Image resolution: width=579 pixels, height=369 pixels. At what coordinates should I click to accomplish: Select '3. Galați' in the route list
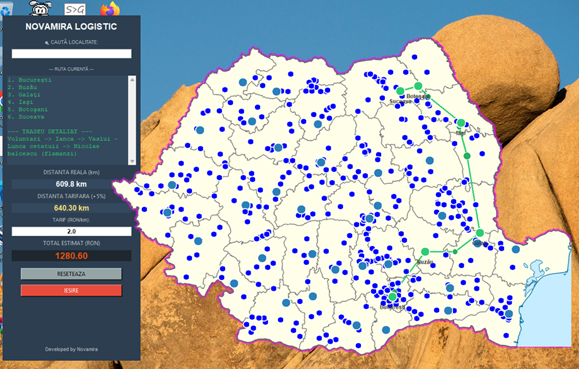[24, 95]
